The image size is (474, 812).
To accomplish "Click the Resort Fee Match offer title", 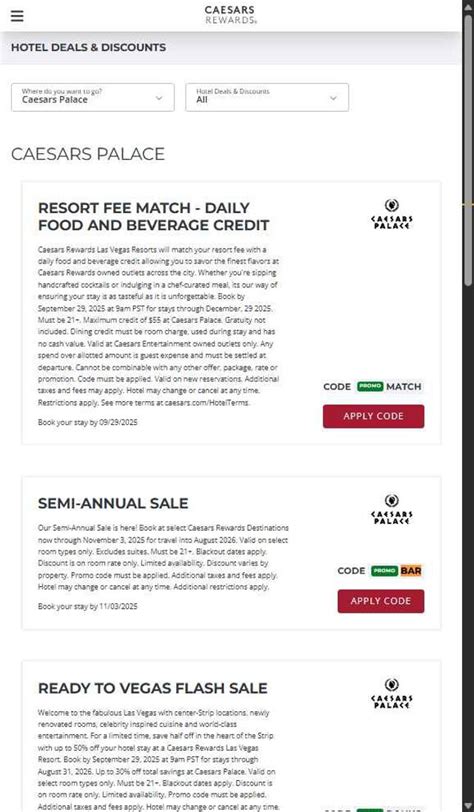I will tap(153, 216).
